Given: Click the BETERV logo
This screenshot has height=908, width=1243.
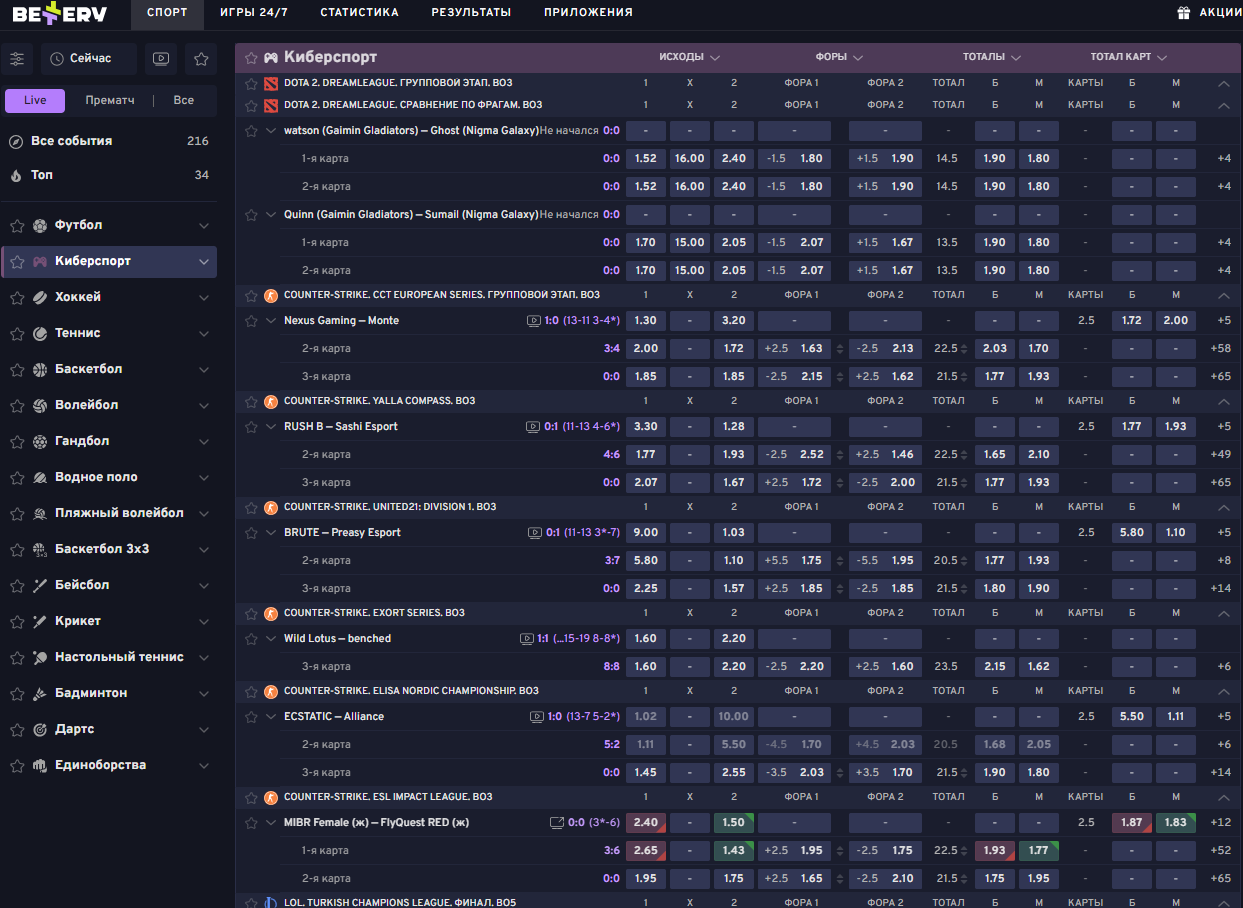Looking at the screenshot, I should (x=59, y=13).
